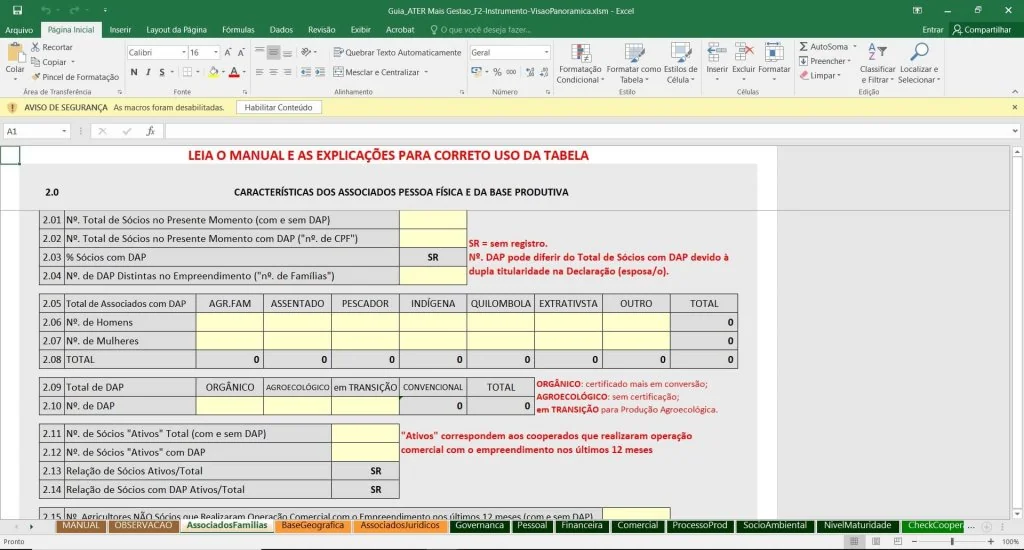Image resolution: width=1024 pixels, height=550 pixels.
Task: Select the Format Painter brush tool
Action: coord(37,77)
